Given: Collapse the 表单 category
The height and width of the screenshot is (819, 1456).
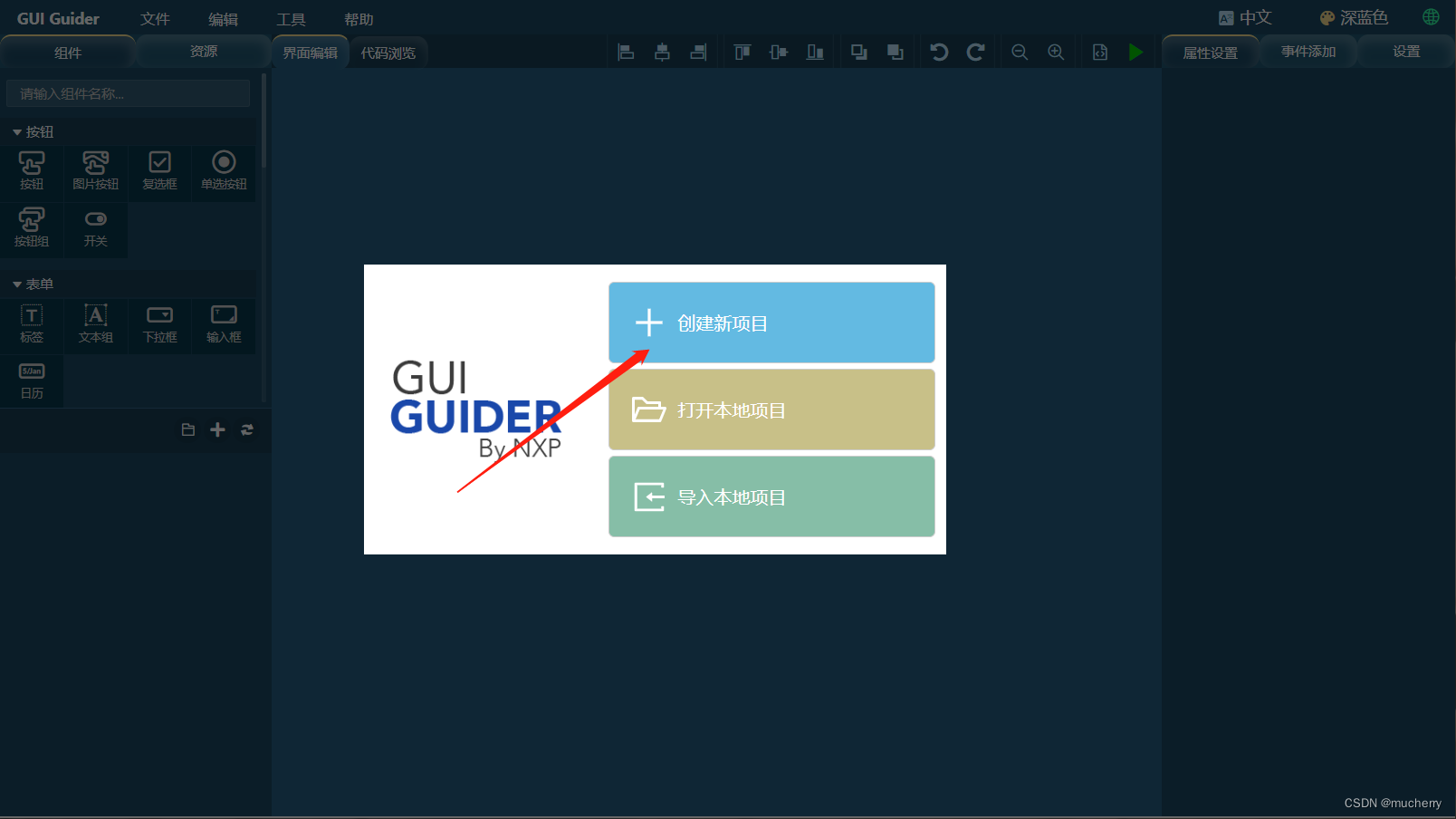Looking at the screenshot, I should [32, 284].
